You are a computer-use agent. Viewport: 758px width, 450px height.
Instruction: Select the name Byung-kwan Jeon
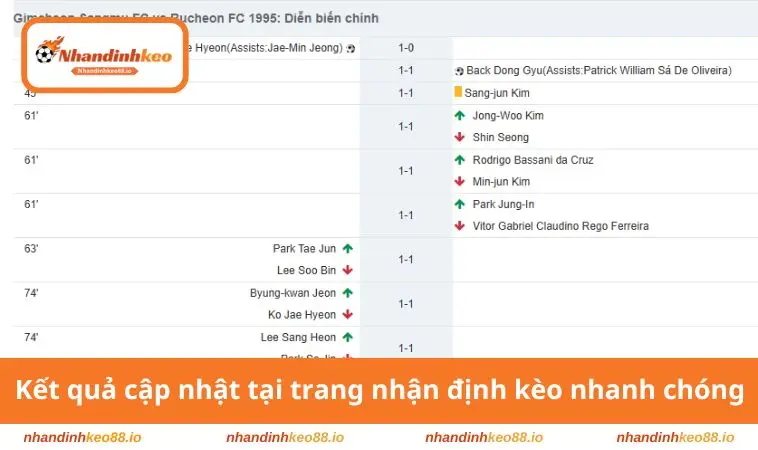(x=293, y=293)
